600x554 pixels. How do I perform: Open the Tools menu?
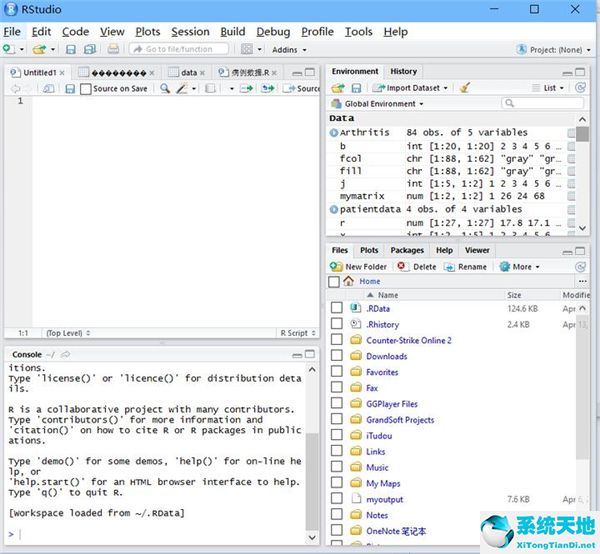click(359, 32)
